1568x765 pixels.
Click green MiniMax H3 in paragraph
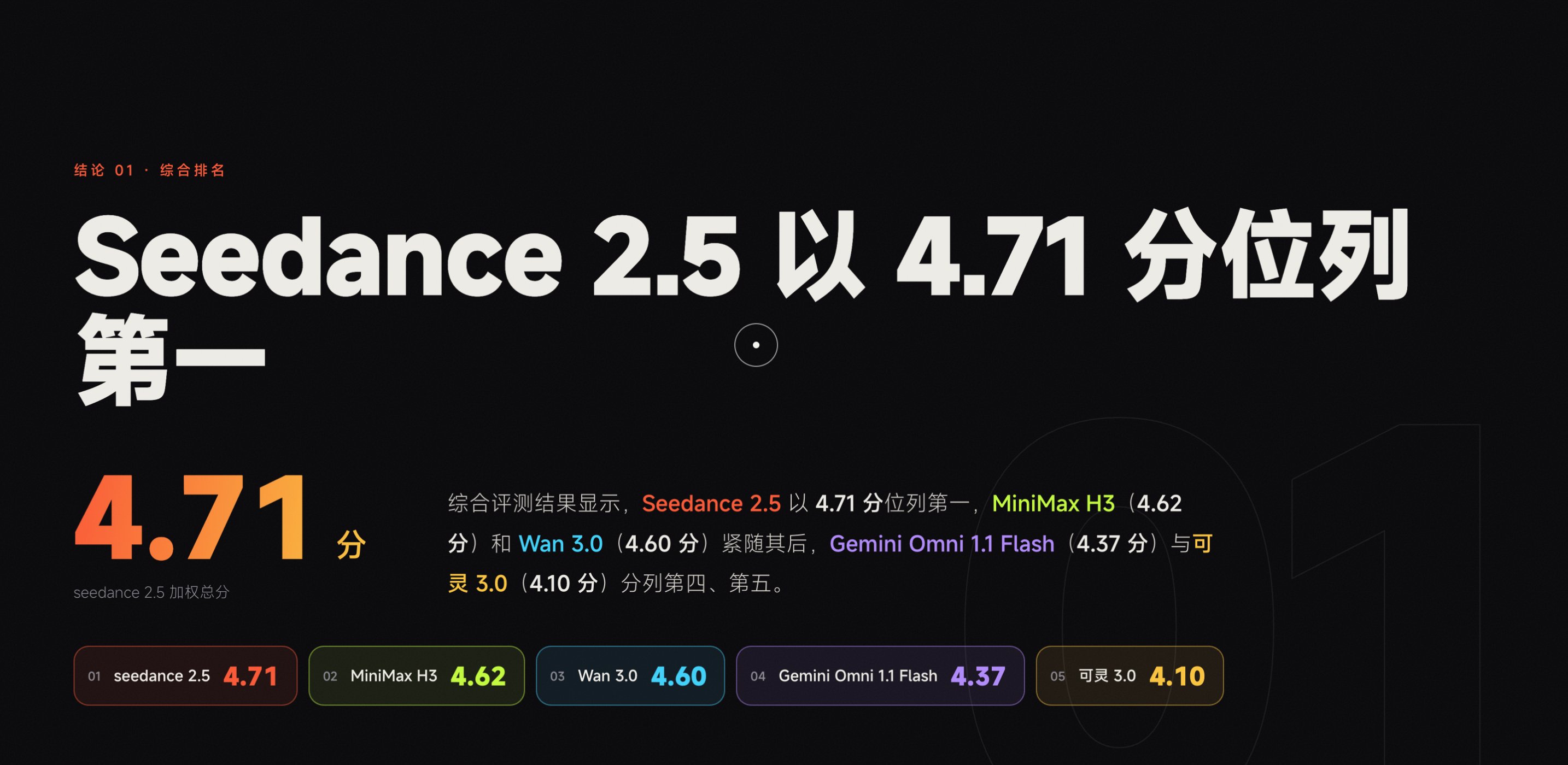(x=1053, y=503)
